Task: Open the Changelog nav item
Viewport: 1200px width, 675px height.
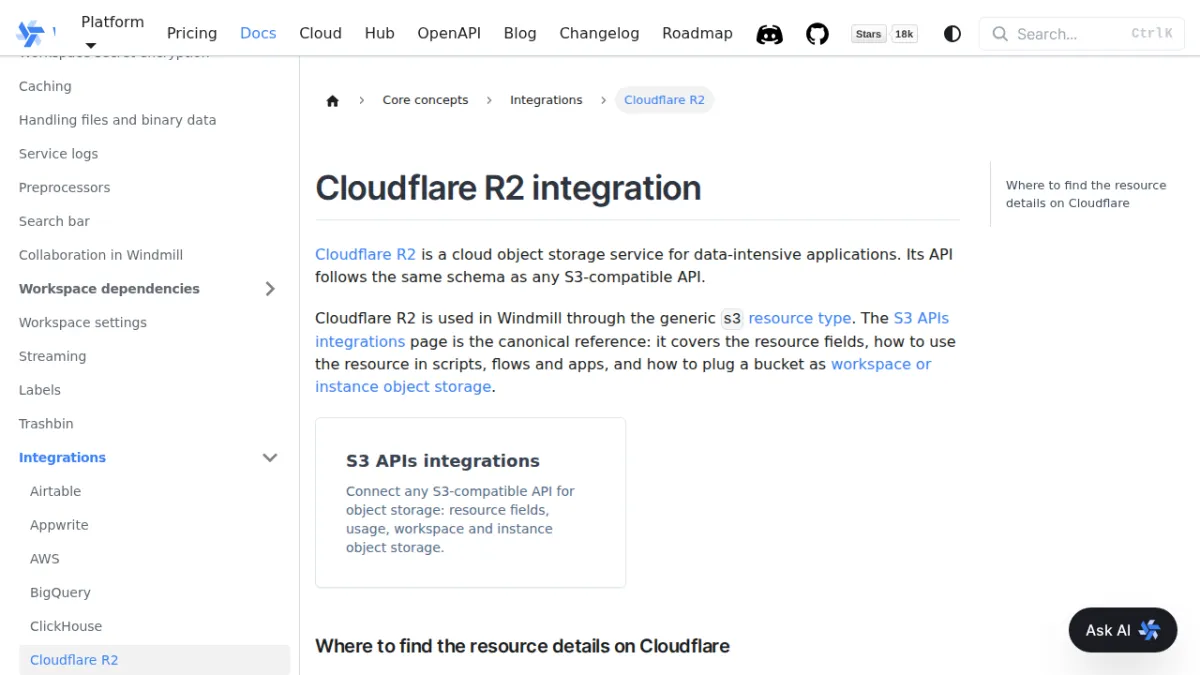Action: [x=599, y=33]
